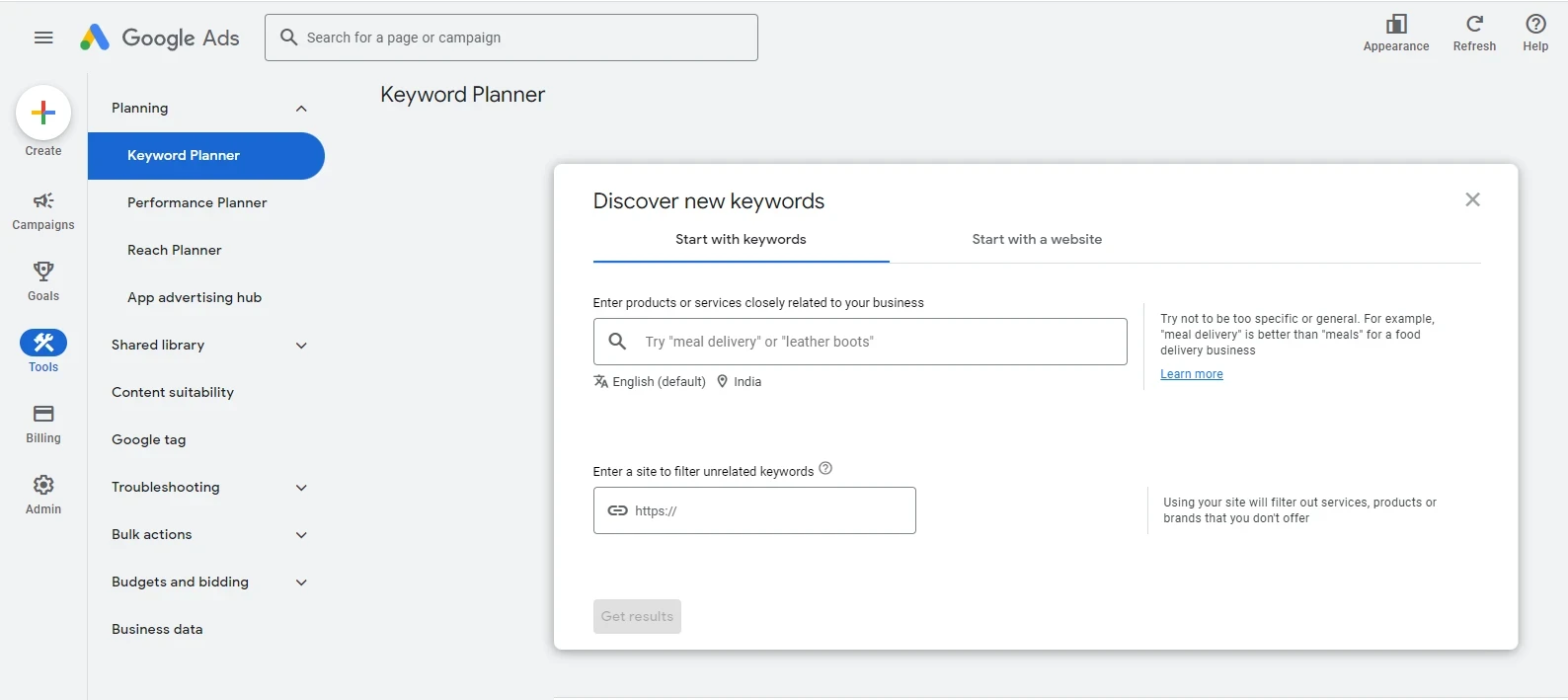
Task: Open the hamburger main menu
Action: [43, 38]
